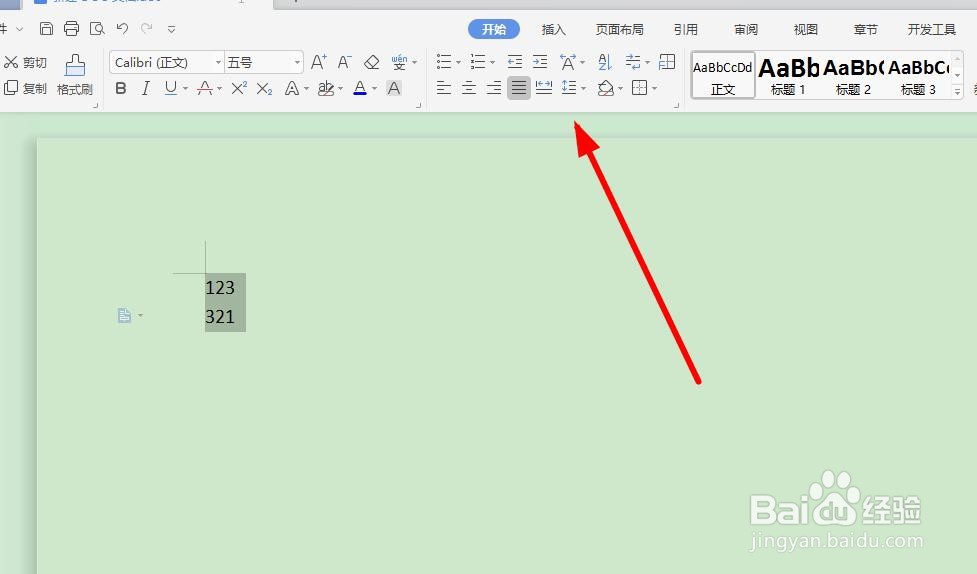The image size is (977, 574).
Task: Switch to the 页面布局 tab
Action: coord(619,29)
